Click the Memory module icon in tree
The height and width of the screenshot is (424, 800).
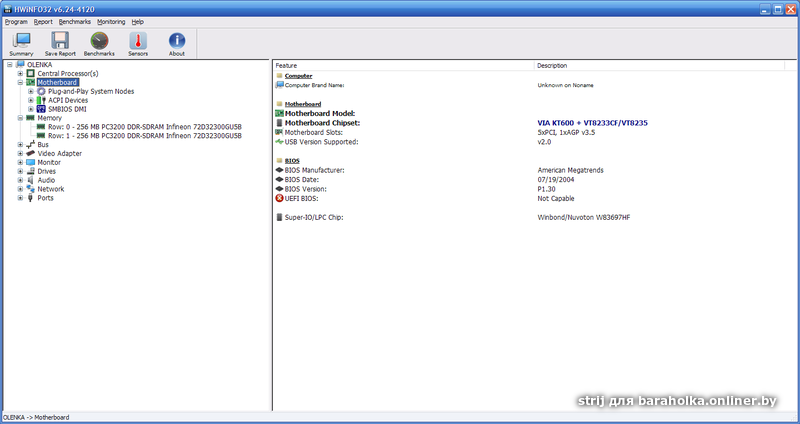(31, 118)
